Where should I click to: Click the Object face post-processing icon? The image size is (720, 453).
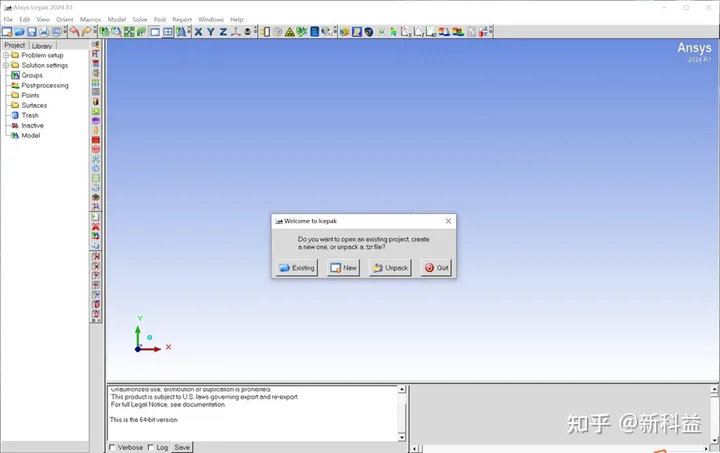(x=344, y=32)
